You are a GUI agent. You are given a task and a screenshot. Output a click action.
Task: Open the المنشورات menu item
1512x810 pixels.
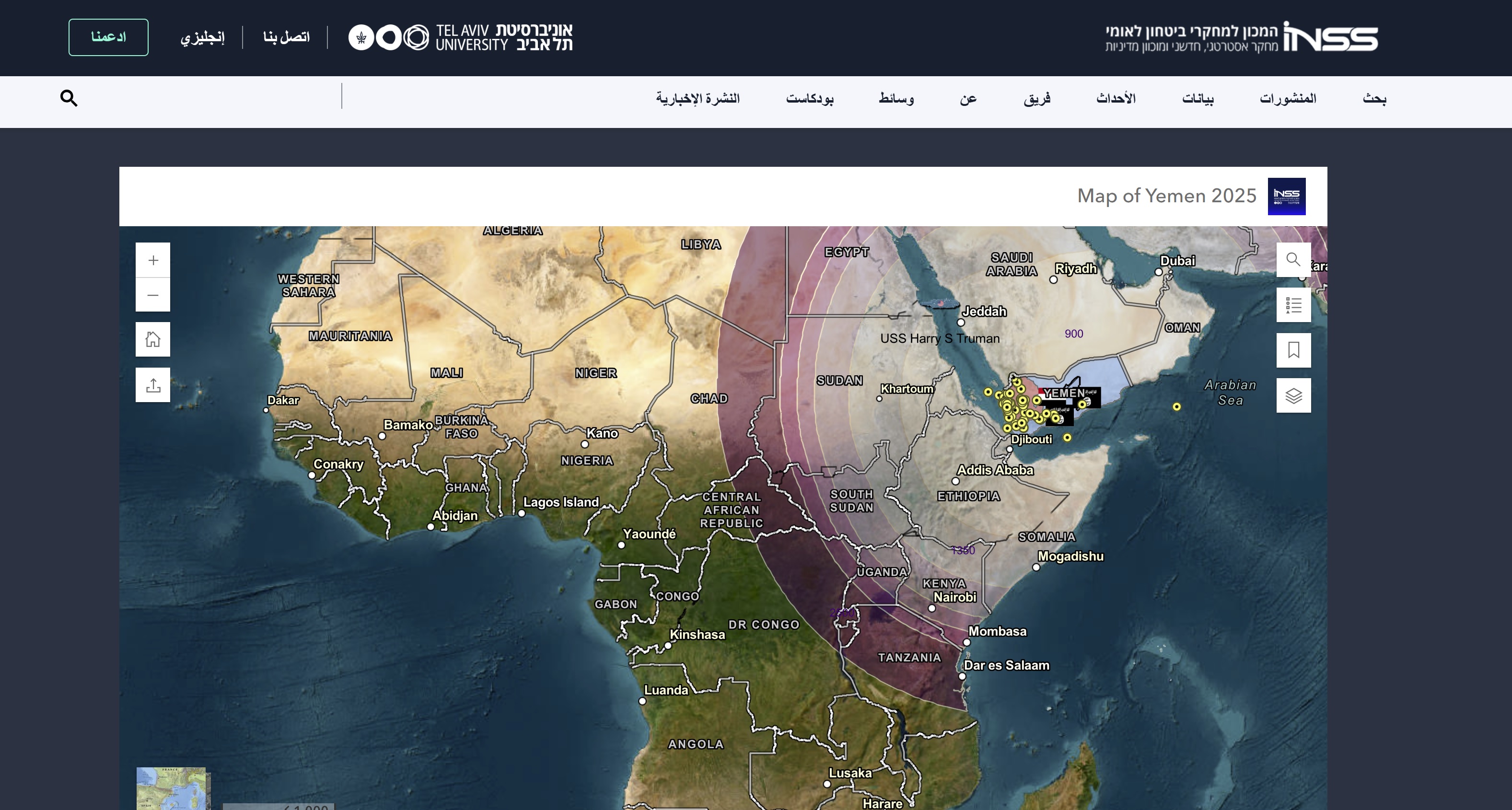(1288, 99)
